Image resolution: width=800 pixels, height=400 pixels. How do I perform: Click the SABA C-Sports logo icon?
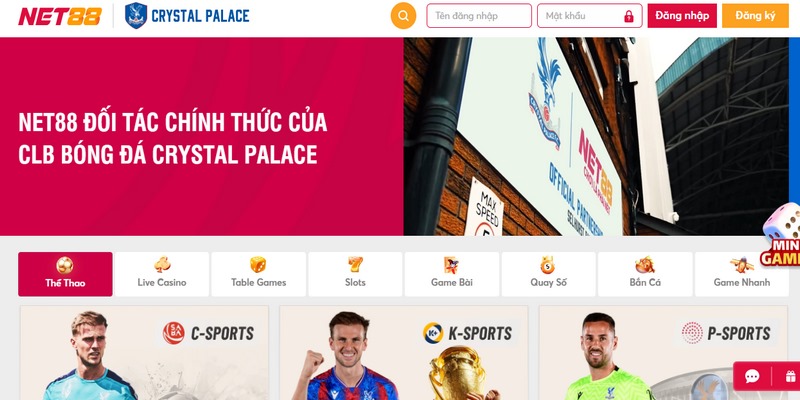(x=173, y=333)
